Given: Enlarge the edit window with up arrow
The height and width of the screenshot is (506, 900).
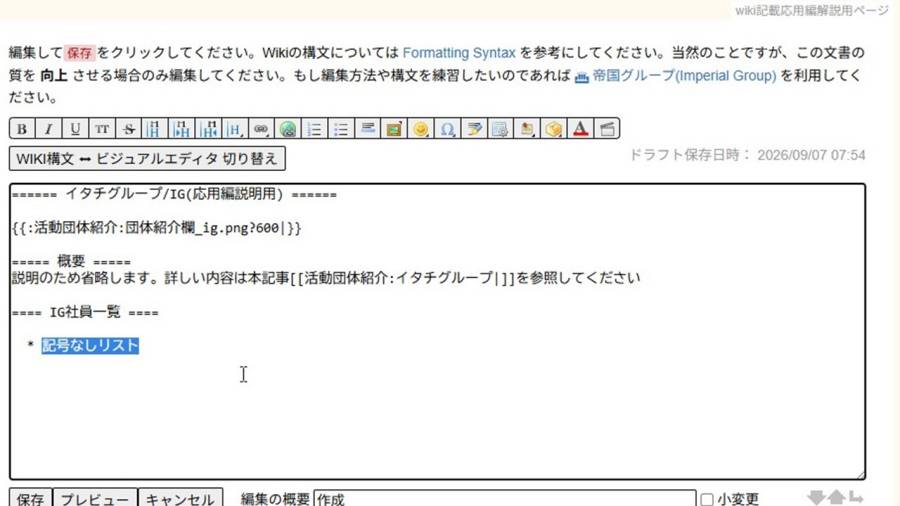Looking at the screenshot, I should coord(836,497).
